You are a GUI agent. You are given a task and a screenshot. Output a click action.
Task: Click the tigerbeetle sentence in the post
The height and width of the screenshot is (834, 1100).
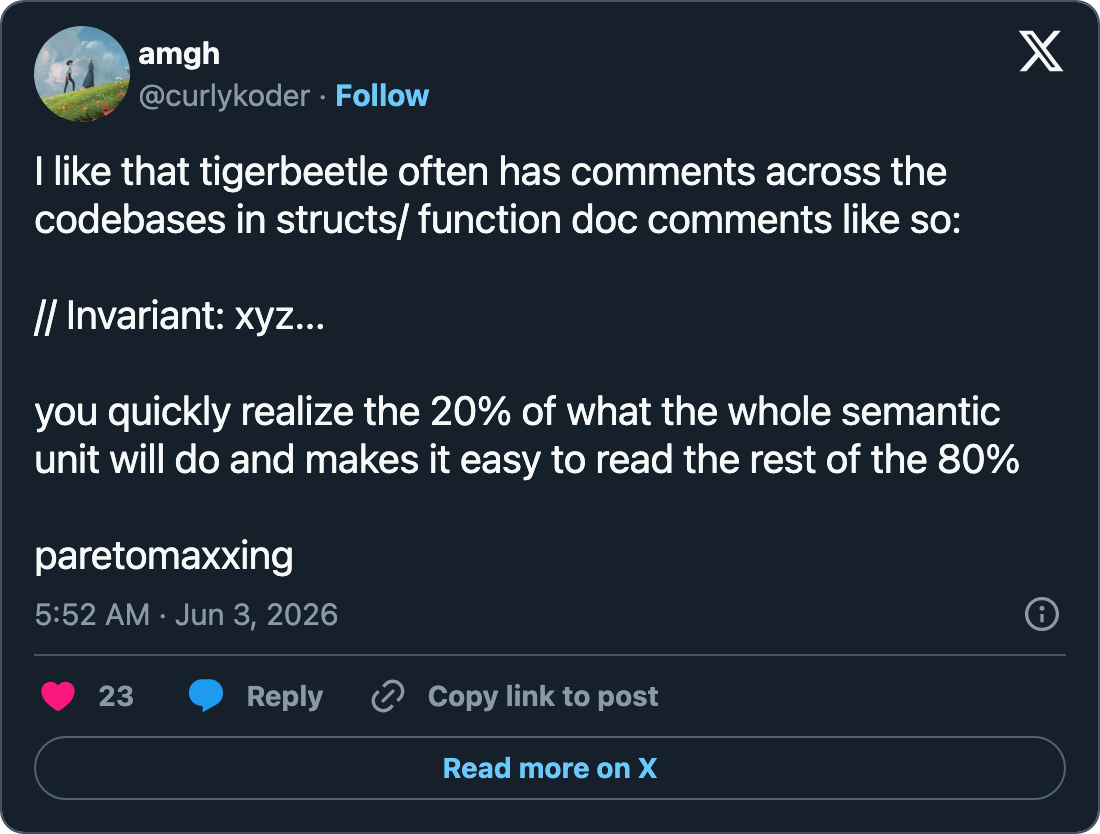pyautogui.click(x=497, y=196)
